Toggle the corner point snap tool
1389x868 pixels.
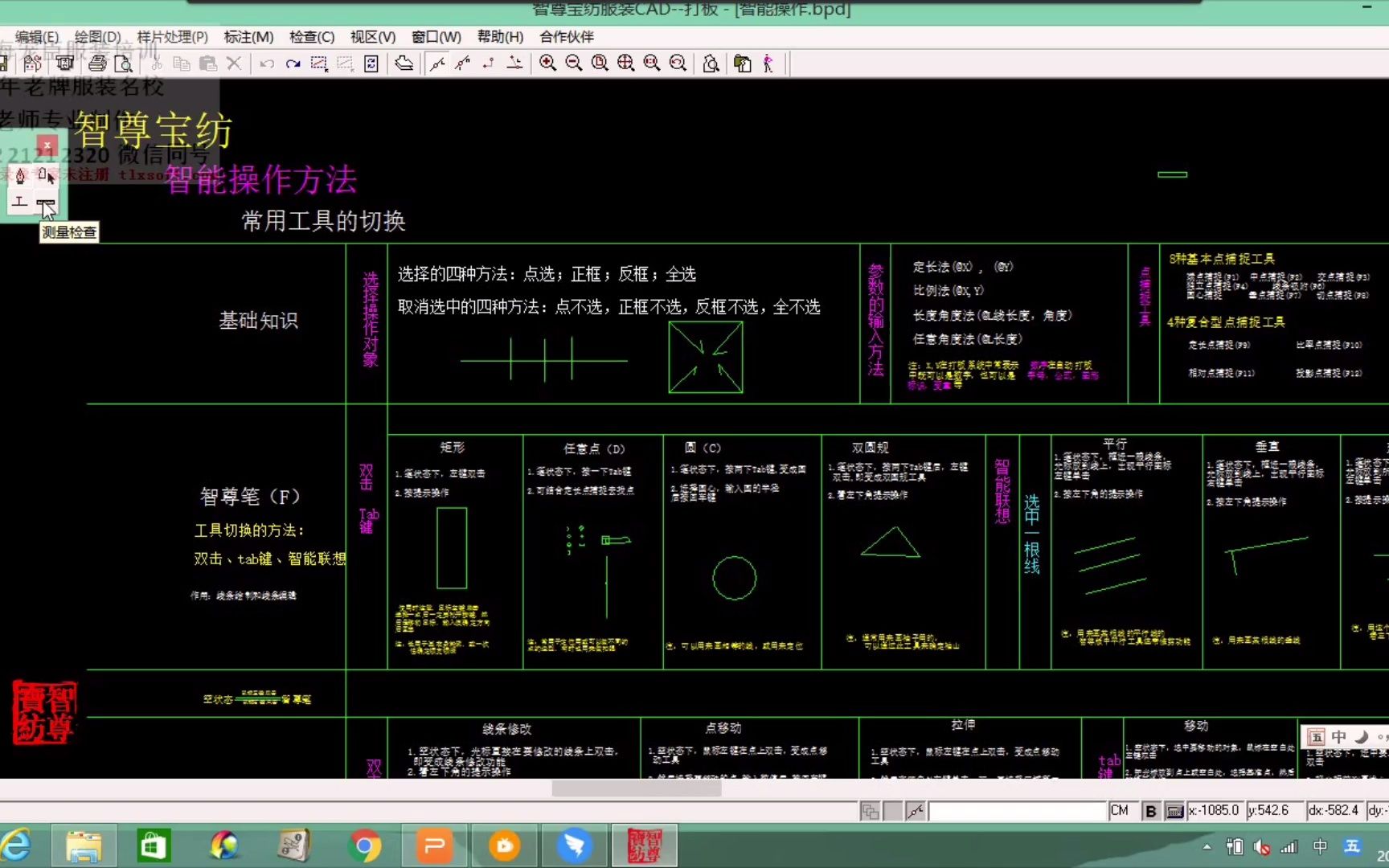coord(488,63)
